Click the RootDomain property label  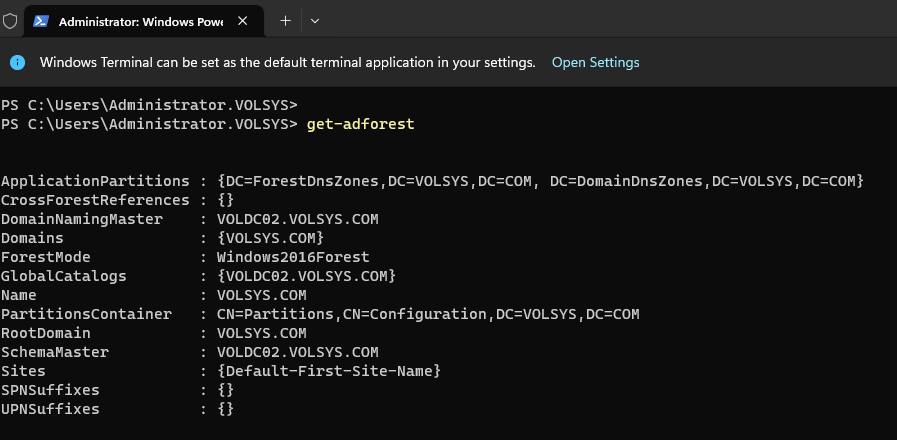point(46,333)
